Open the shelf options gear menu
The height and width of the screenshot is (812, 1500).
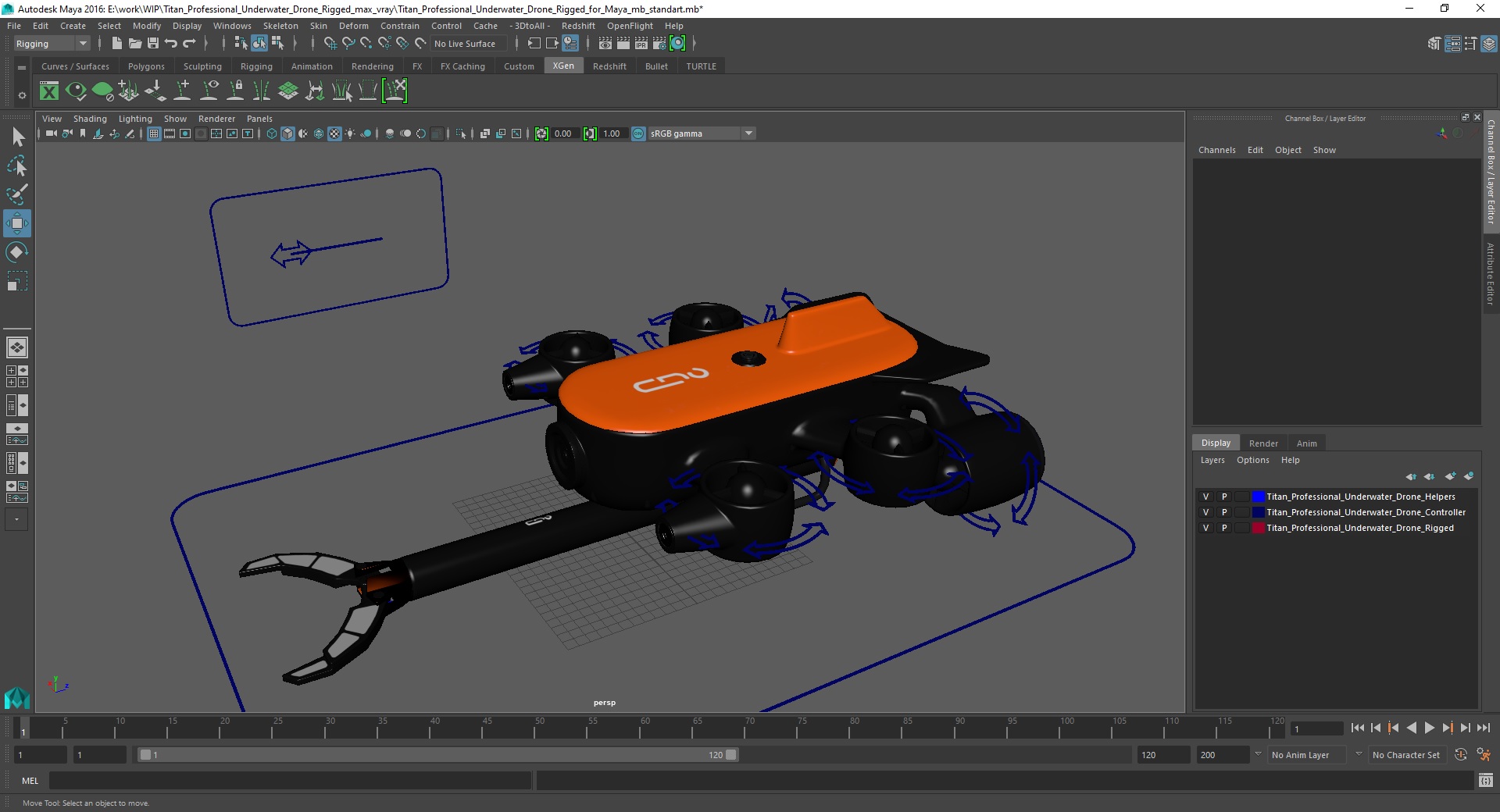tap(22, 95)
